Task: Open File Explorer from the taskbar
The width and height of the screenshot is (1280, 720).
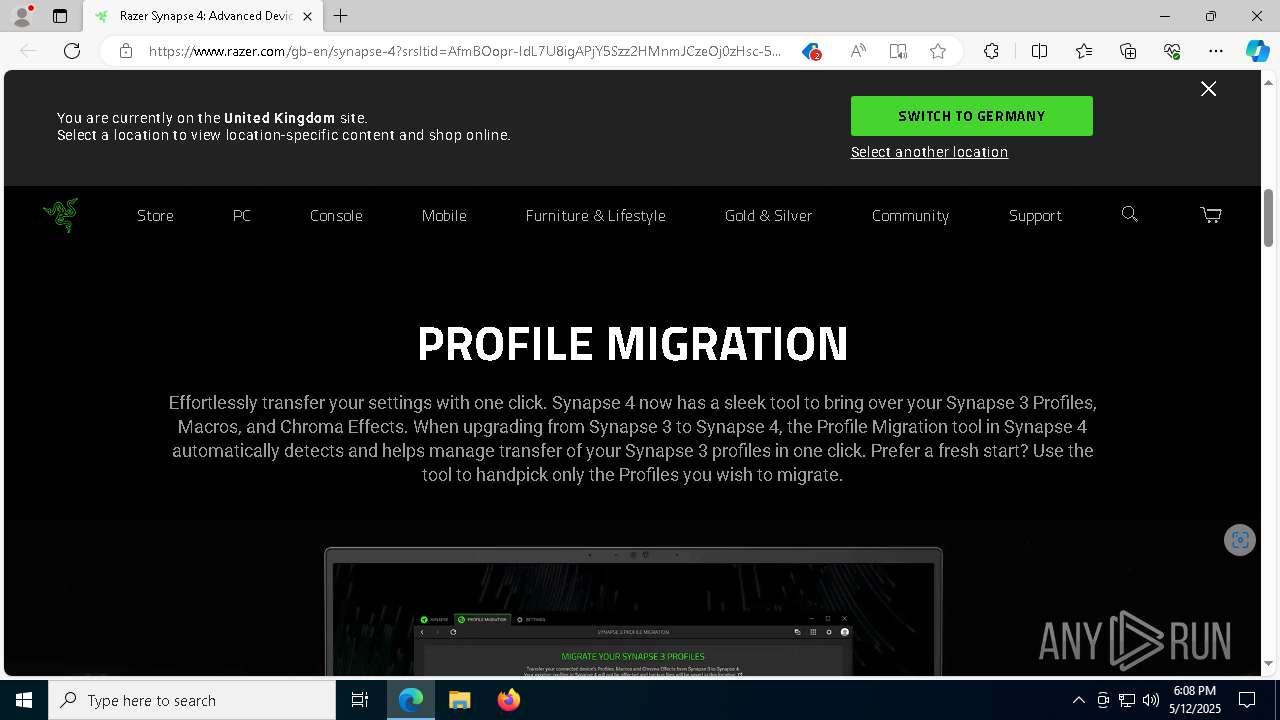Action: coord(459,700)
